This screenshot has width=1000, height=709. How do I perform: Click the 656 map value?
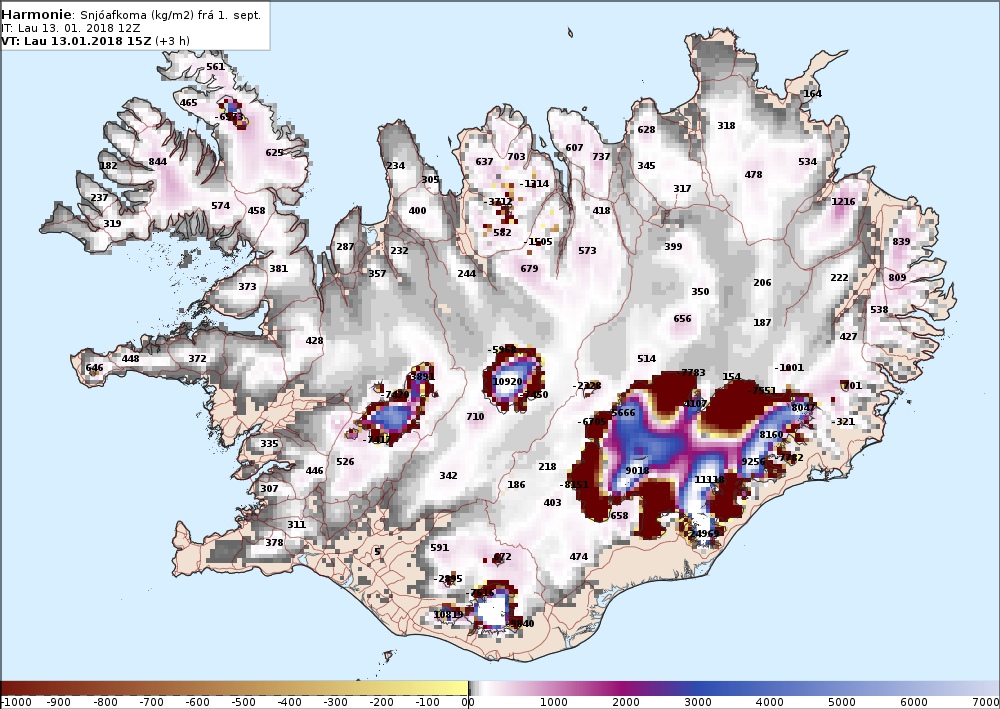(x=682, y=319)
